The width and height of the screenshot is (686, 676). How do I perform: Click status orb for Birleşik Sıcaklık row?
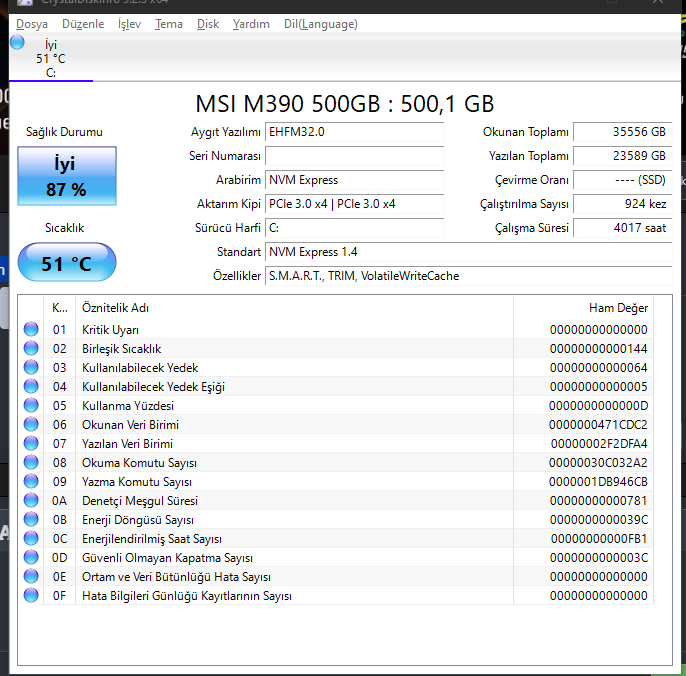[31, 348]
